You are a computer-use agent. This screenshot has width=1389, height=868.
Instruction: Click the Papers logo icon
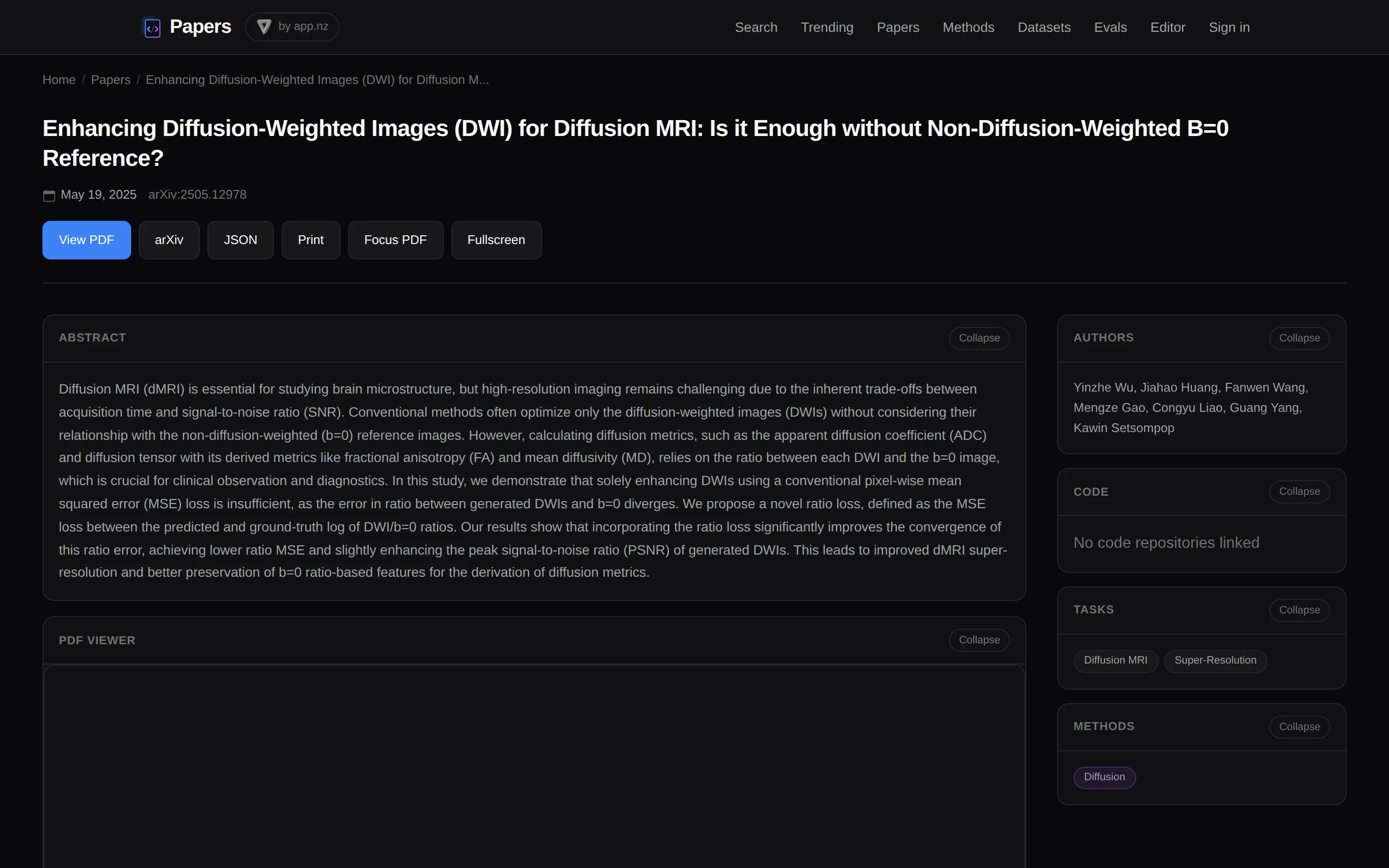tap(152, 27)
